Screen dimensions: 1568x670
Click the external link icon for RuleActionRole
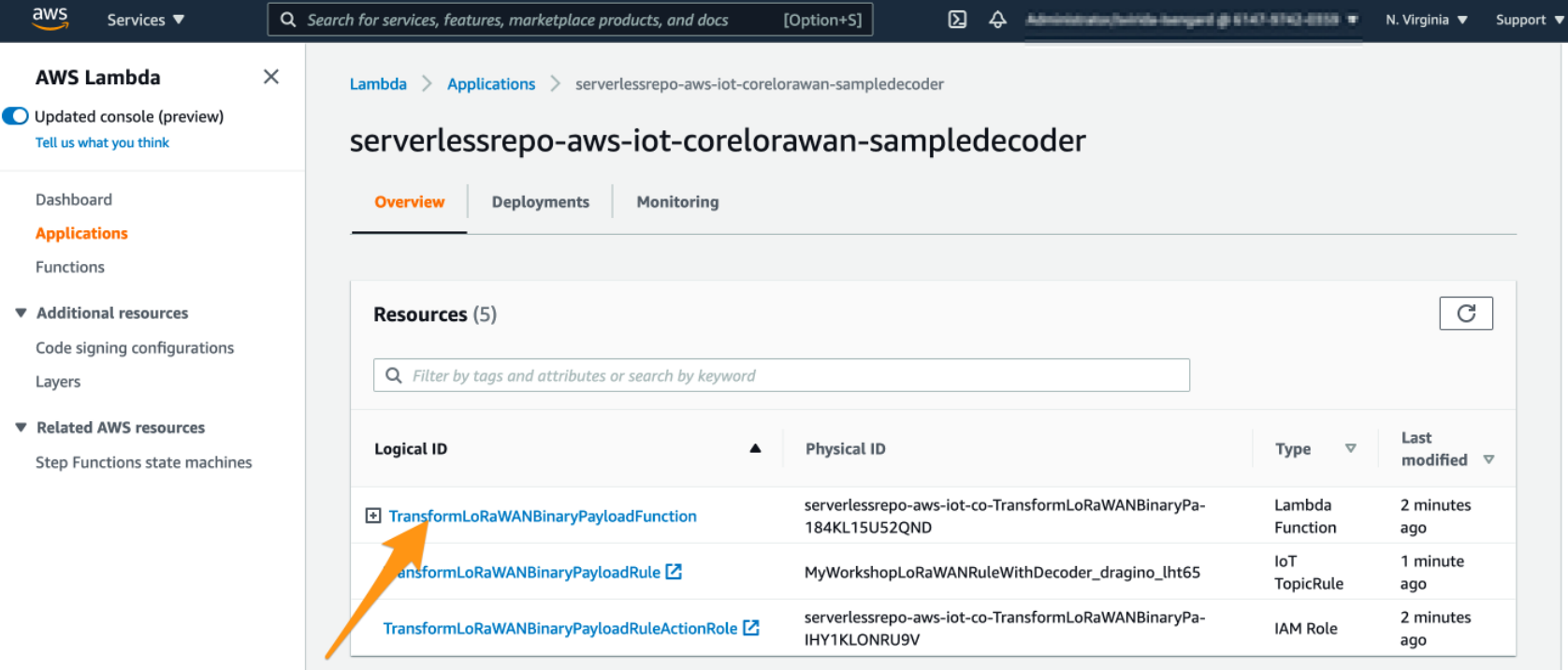[751, 627]
